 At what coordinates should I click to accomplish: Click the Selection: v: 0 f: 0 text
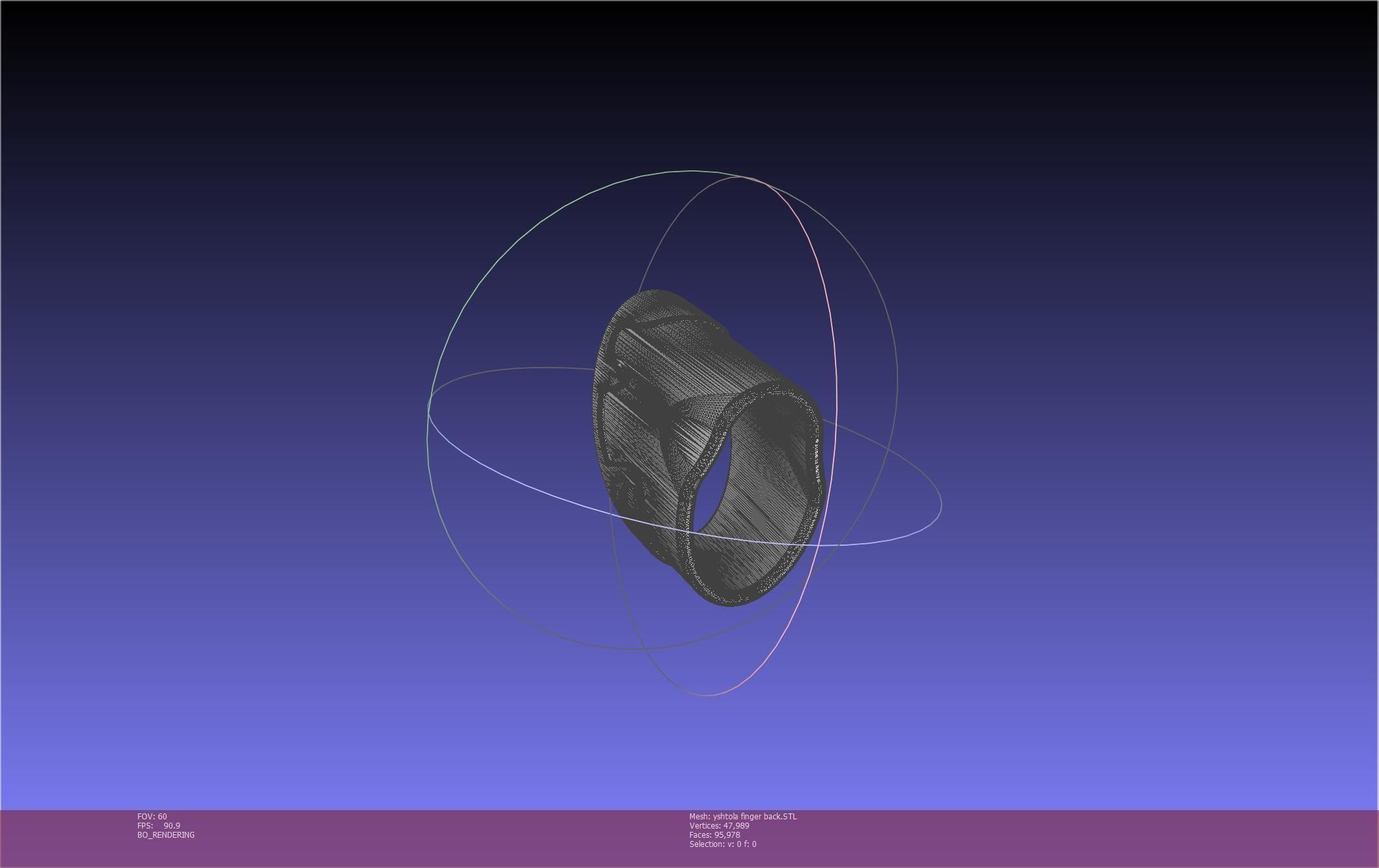point(722,844)
